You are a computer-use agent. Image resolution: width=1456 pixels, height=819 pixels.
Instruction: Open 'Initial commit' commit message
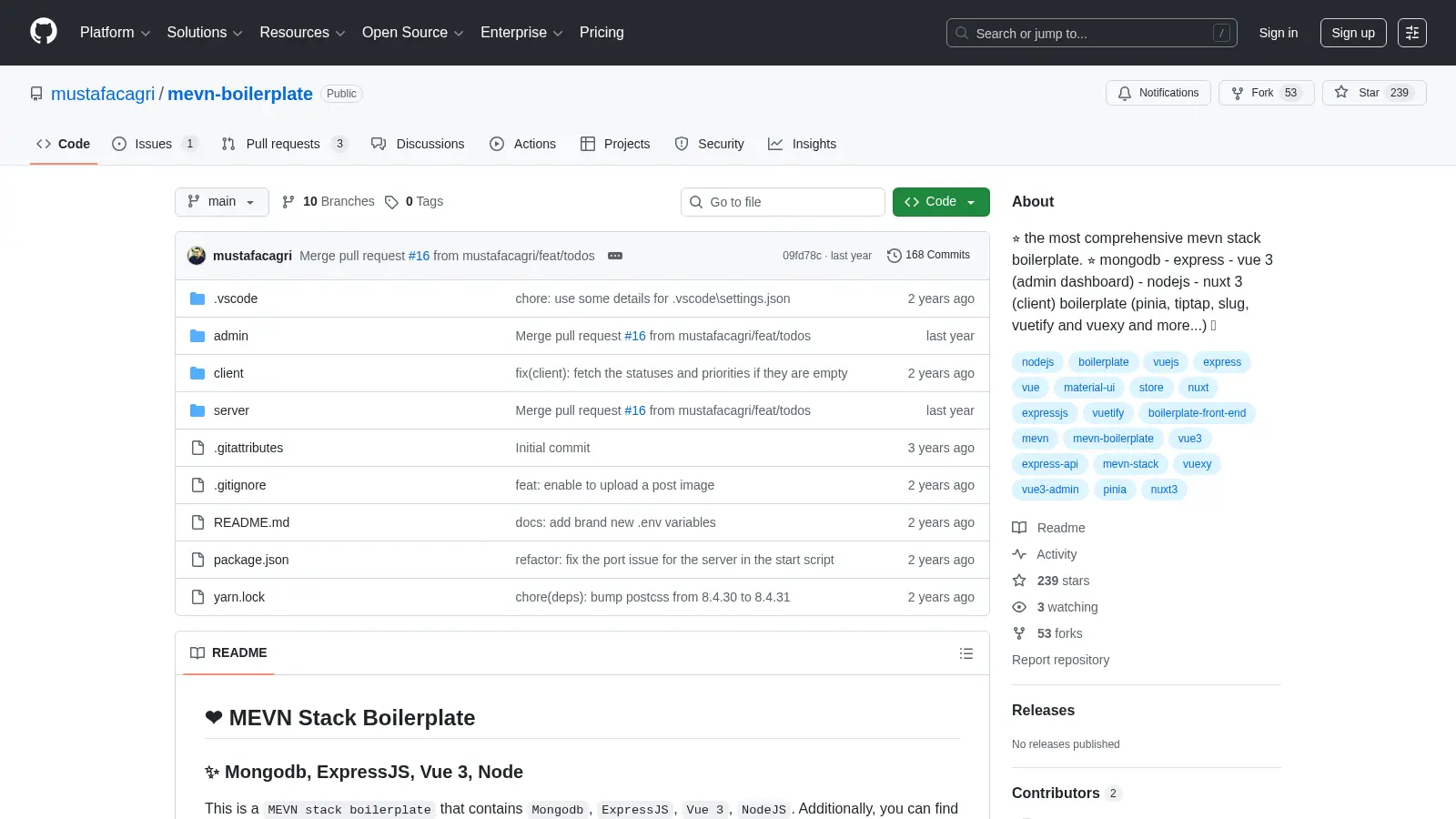[552, 448]
